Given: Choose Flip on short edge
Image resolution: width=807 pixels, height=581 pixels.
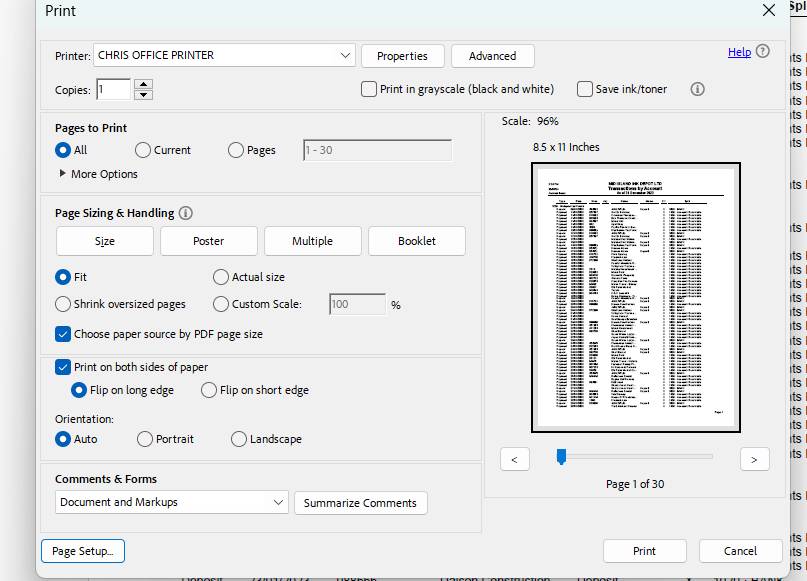Looking at the screenshot, I should 209,390.
